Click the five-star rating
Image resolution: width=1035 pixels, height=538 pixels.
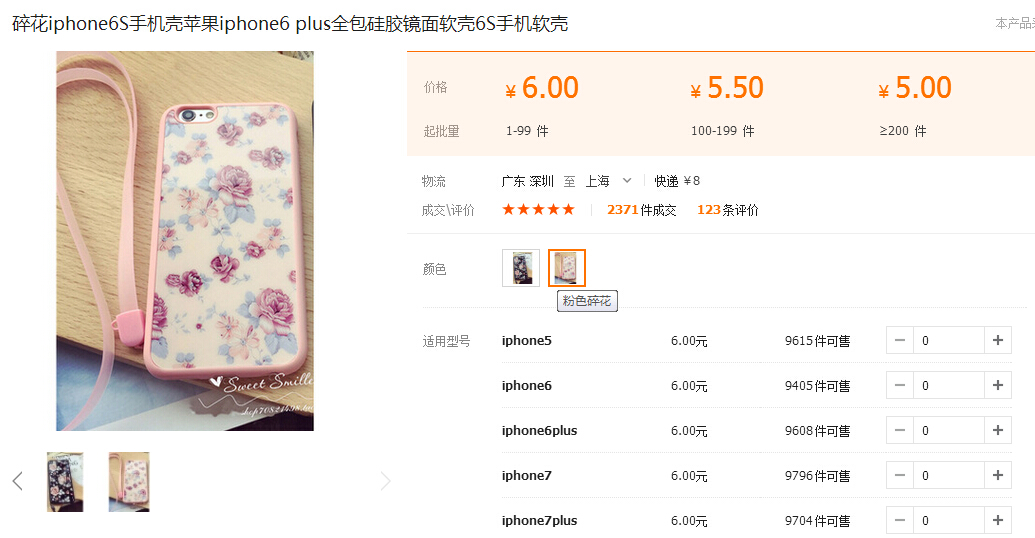539,210
